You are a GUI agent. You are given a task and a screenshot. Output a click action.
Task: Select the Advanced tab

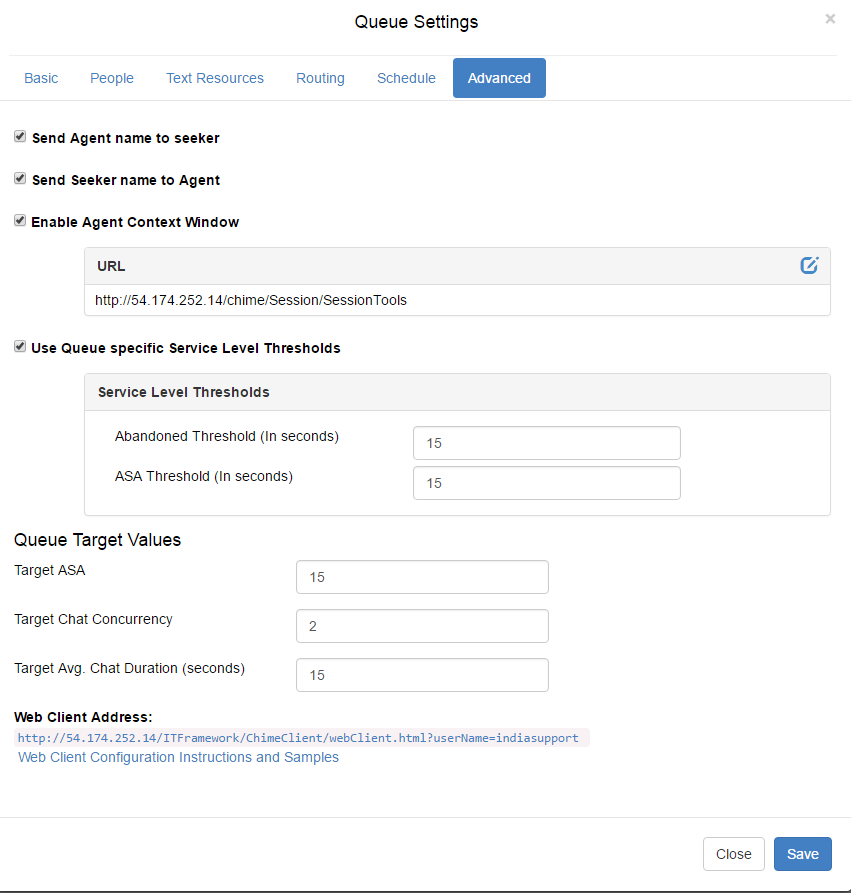[499, 78]
